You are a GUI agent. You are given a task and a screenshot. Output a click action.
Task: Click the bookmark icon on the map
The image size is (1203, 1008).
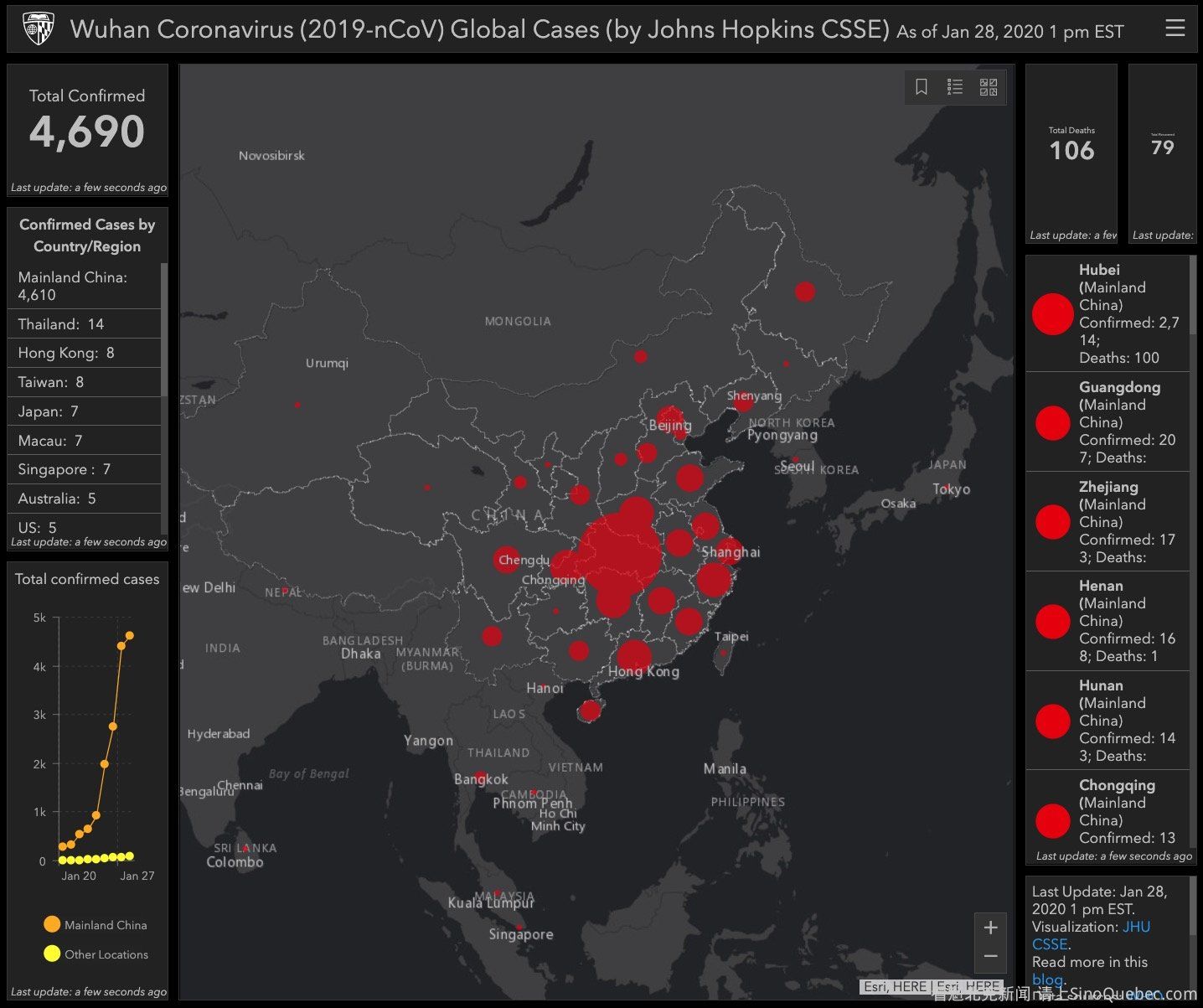point(922,87)
